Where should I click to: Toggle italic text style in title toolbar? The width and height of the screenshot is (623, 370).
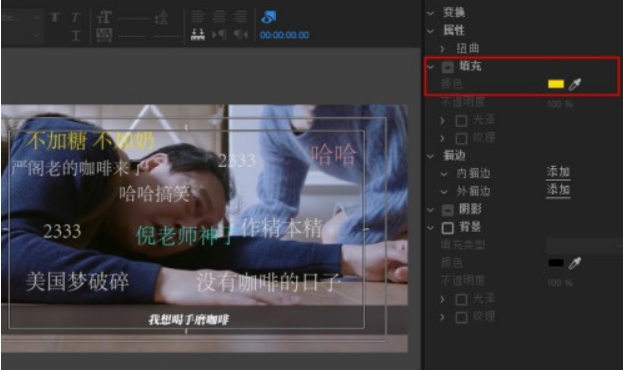[x=75, y=17]
